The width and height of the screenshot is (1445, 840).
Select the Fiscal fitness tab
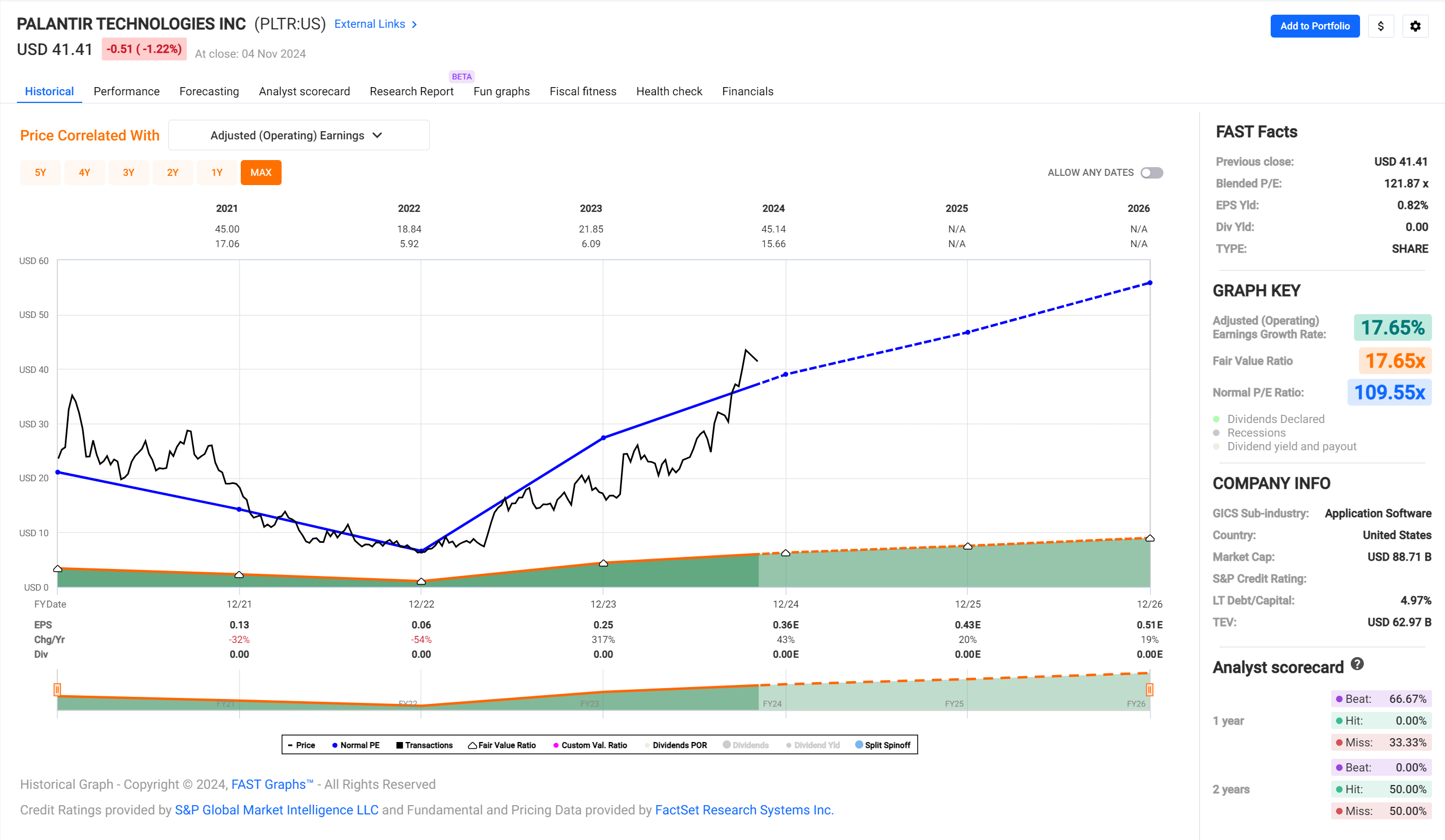click(583, 91)
